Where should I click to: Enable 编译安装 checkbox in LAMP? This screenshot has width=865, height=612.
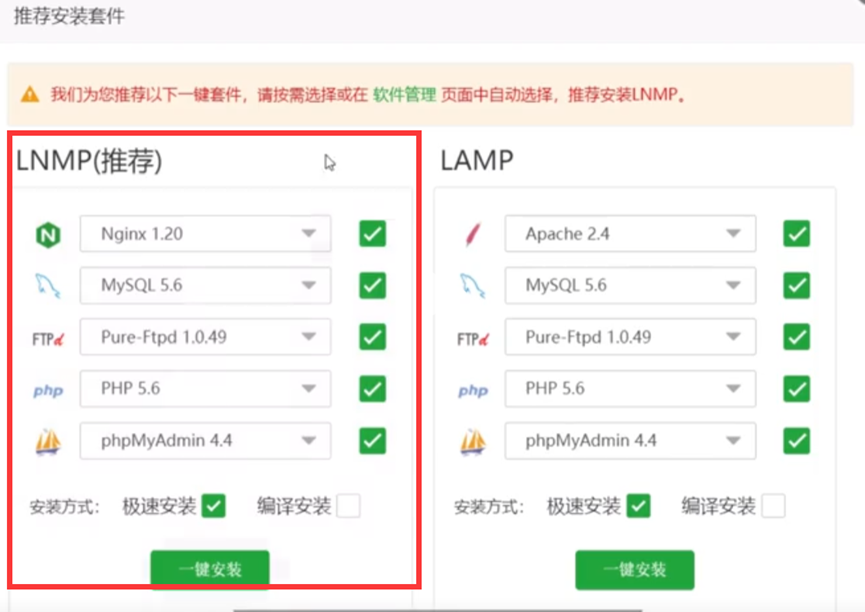(x=773, y=505)
